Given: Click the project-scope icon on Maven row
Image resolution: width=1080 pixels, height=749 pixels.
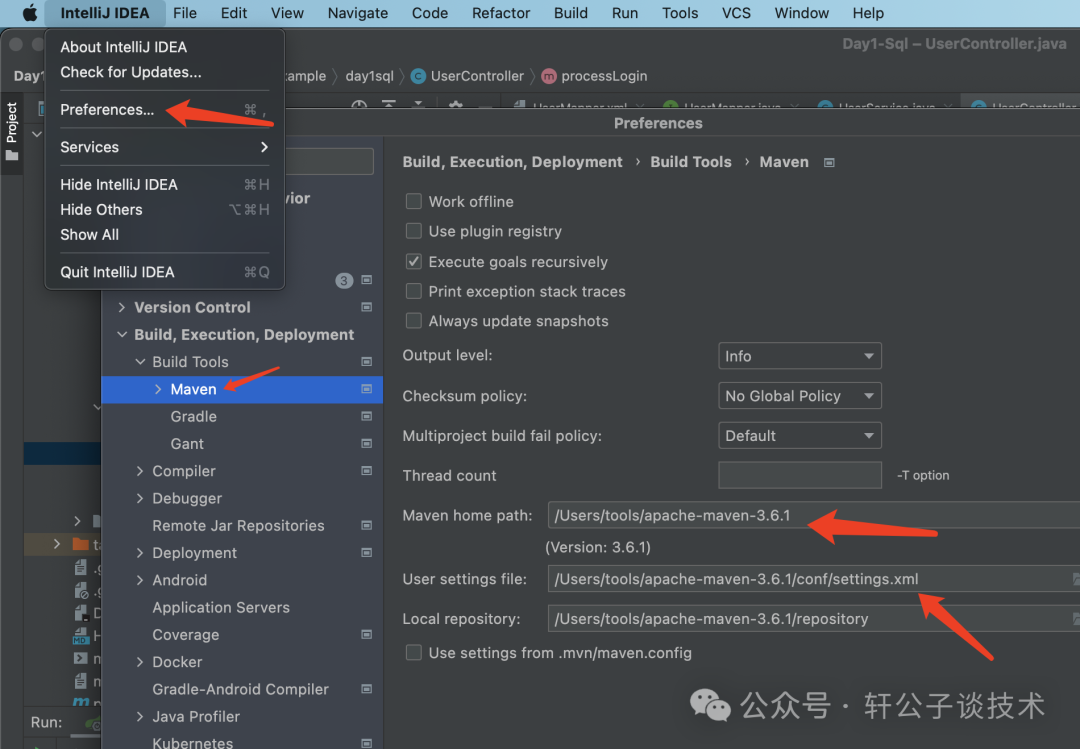Looking at the screenshot, I should [366, 389].
